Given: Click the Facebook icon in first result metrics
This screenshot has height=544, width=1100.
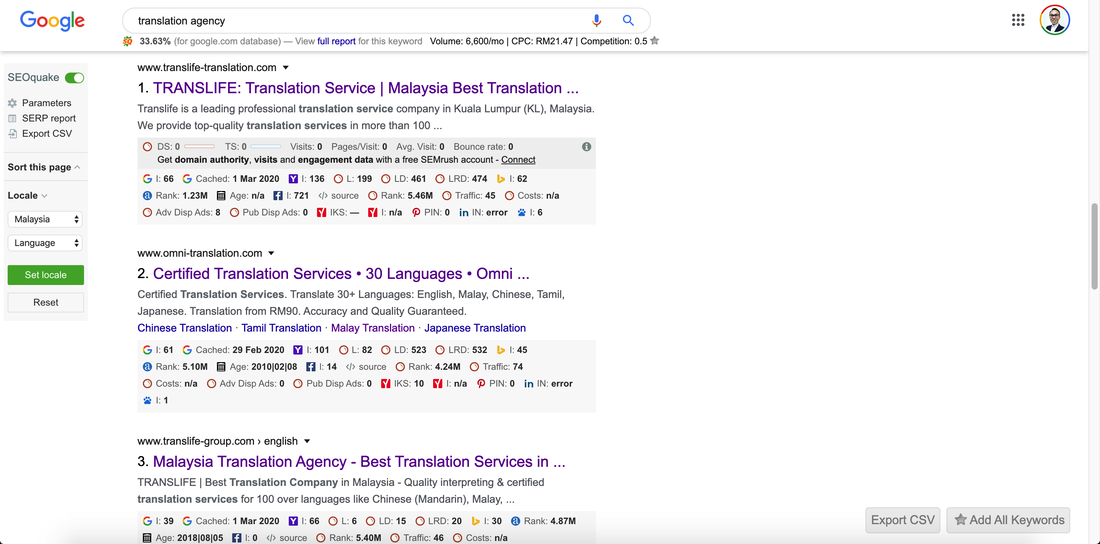Looking at the screenshot, I should 278,196.
